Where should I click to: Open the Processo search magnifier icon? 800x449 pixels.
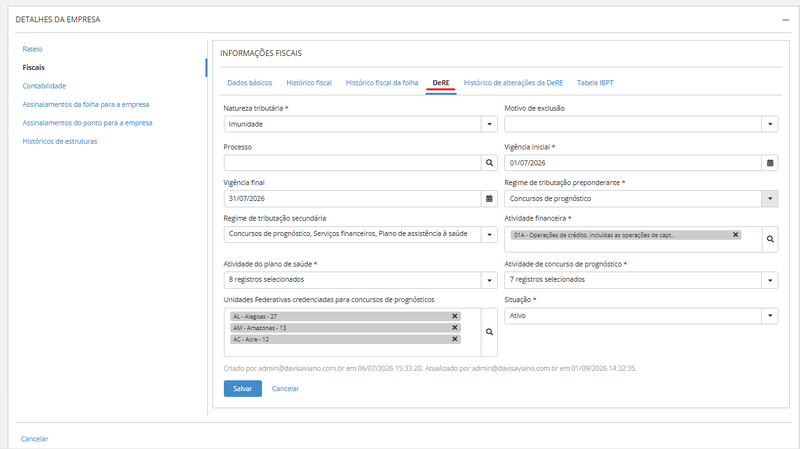[489, 163]
